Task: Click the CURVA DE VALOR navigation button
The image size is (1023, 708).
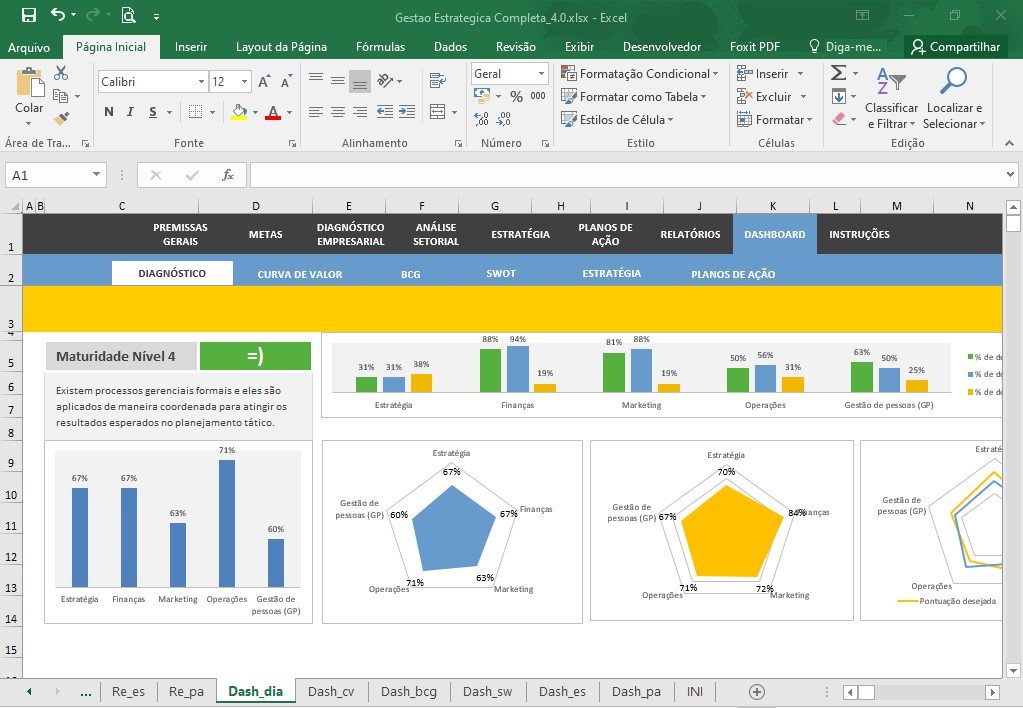Action: 299,274
